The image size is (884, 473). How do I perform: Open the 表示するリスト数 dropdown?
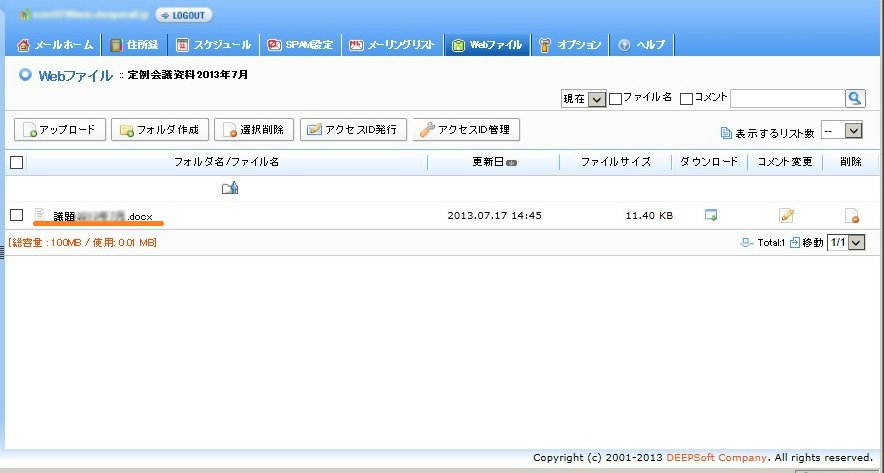[840, 130]
